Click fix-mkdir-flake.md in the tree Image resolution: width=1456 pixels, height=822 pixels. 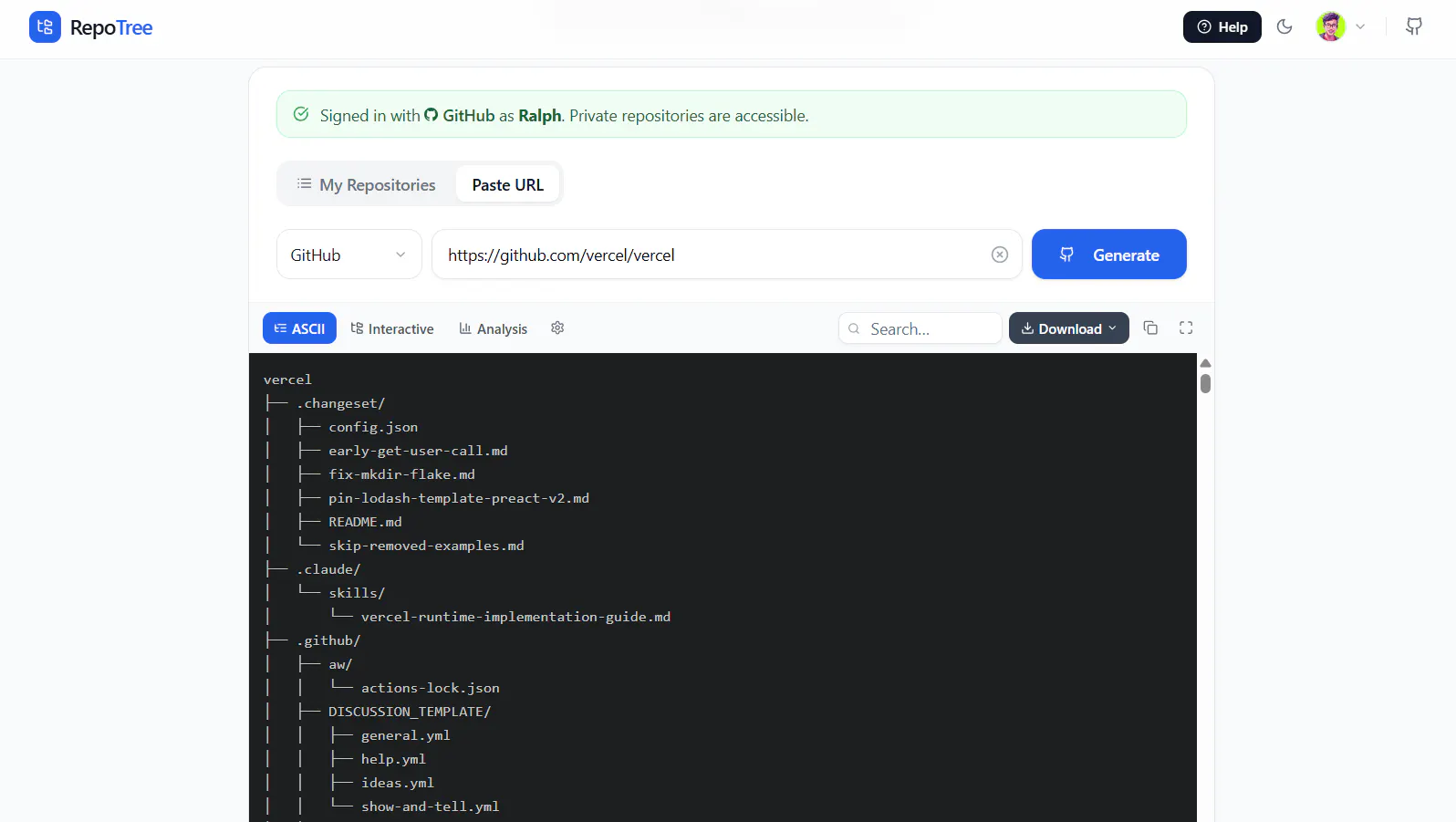(x=401, y=474)
